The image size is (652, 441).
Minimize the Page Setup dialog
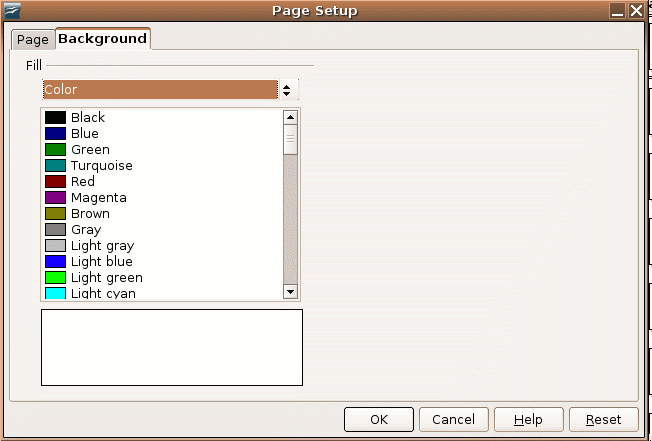pos(617,10)
